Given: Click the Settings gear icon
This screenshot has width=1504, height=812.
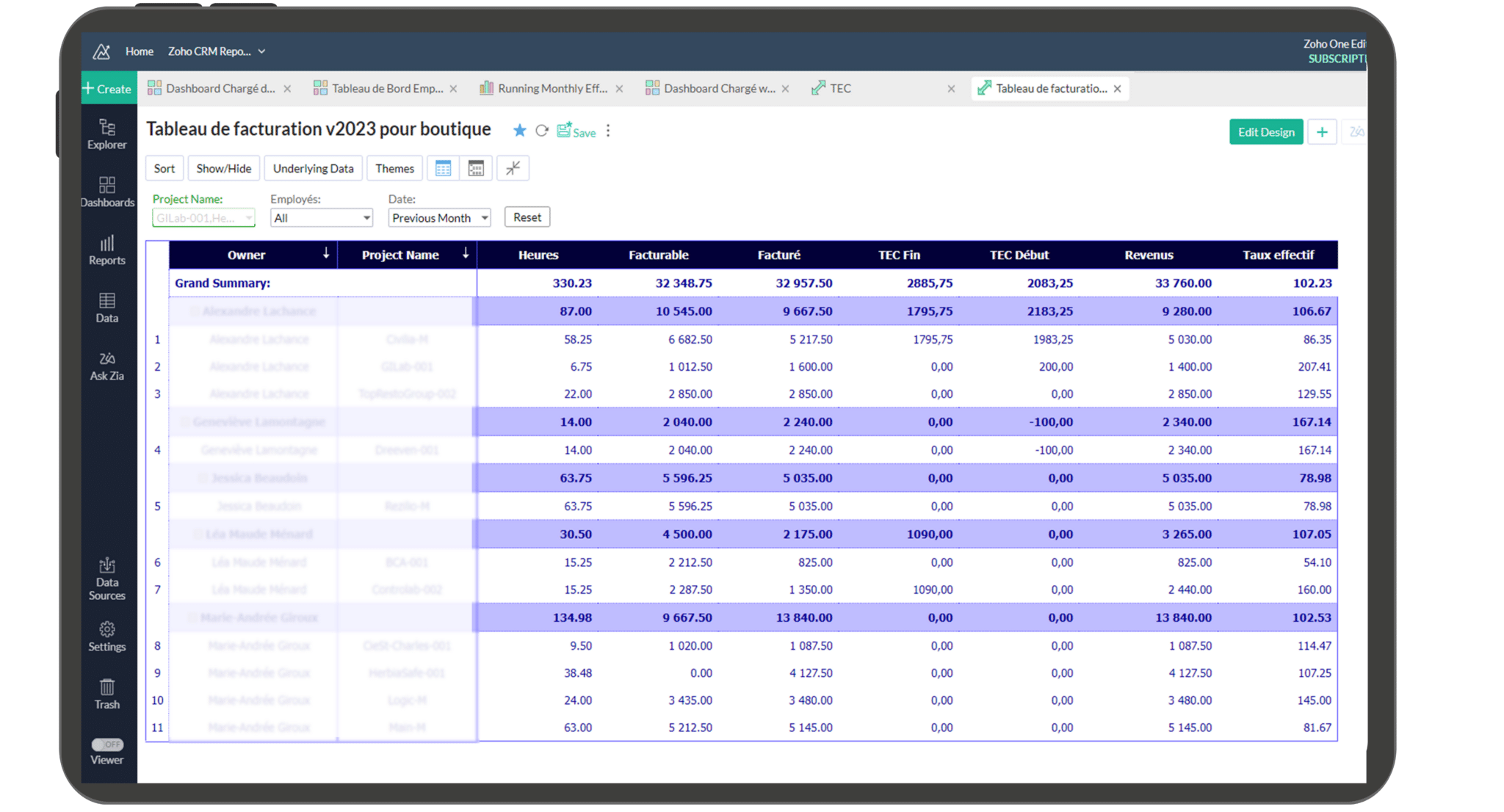Looking at the screenshot, I should pyautogui.click(x=106, y=630).
